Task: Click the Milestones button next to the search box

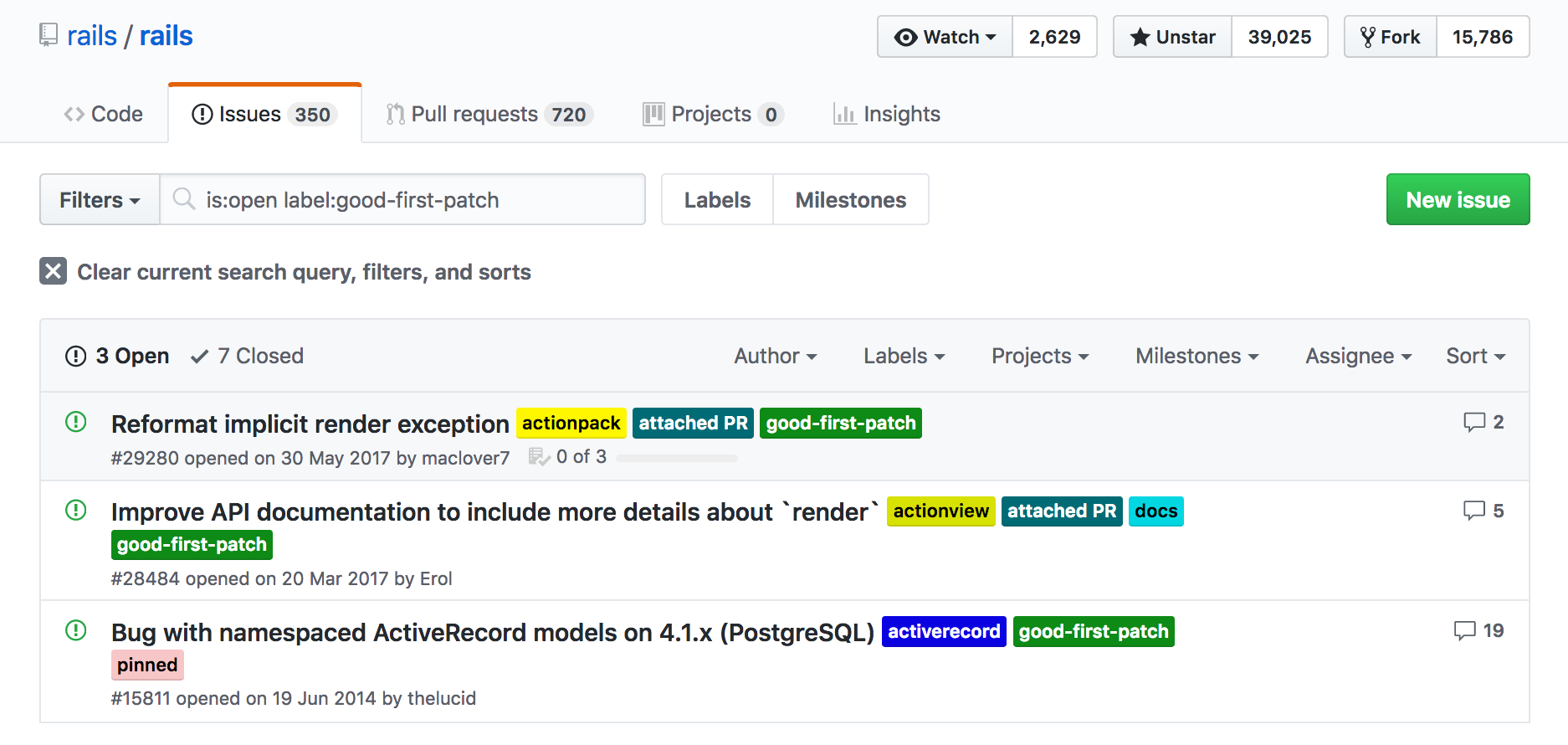Action: pyautogui.click(x=851, y=200)
